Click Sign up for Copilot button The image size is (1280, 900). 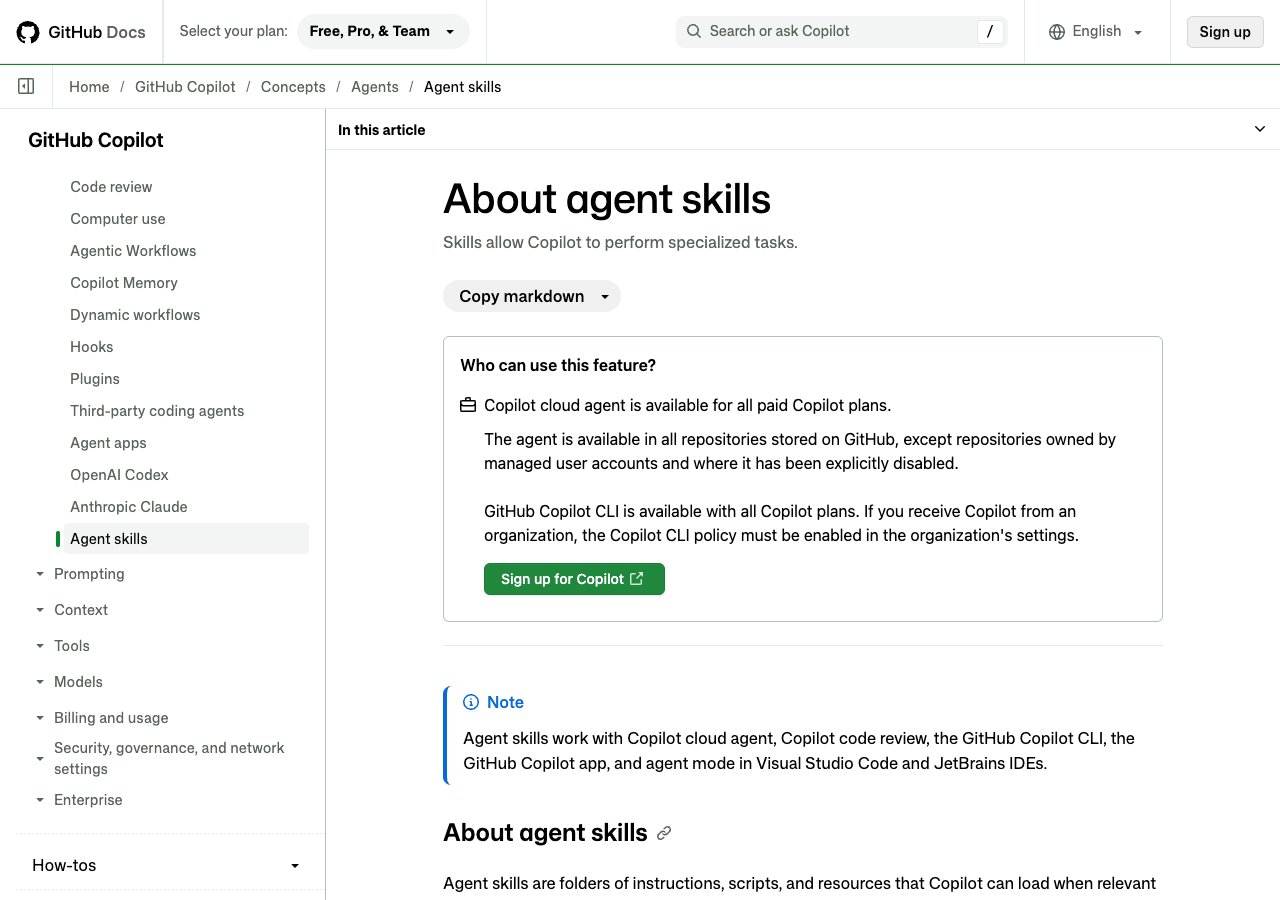[x=574, y=579]
